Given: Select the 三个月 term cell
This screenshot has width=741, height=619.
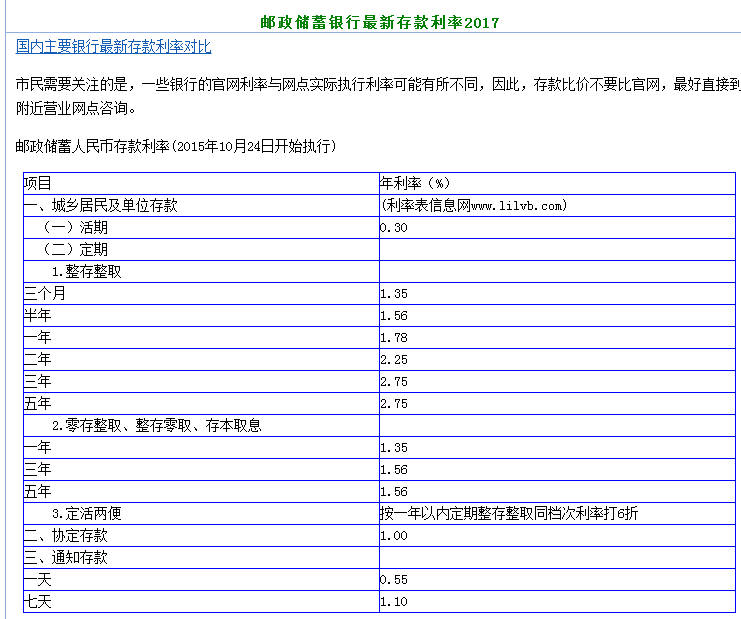Looking at the screenshot, I should [201, 293].
